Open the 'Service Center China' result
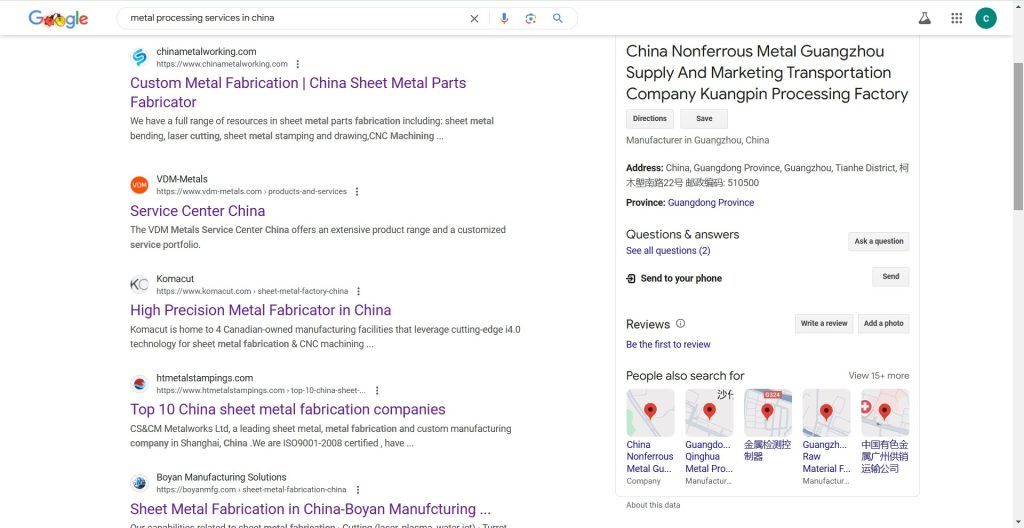Screen dimensions: 1024x528 [197, 211]
